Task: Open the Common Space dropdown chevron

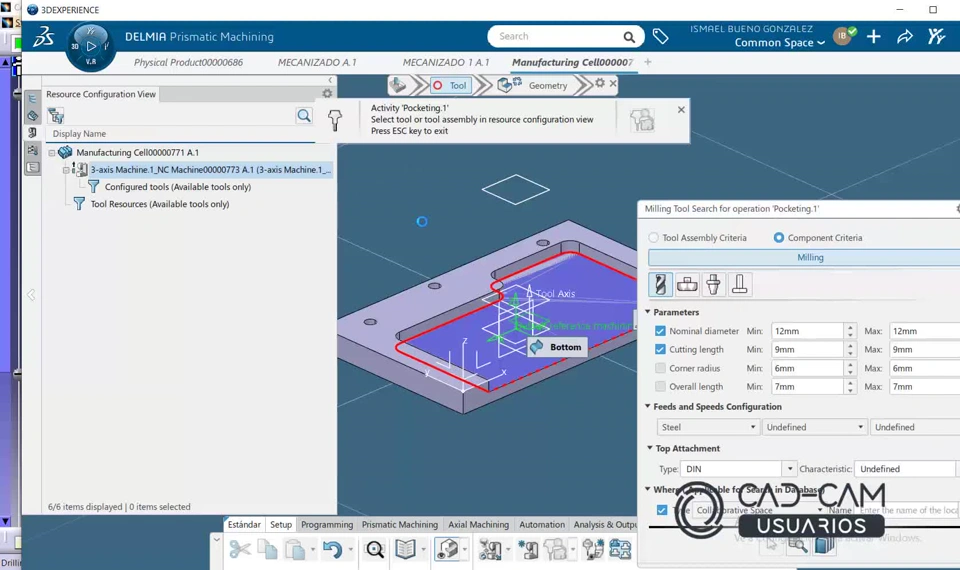Action: [x=821, y=43]
